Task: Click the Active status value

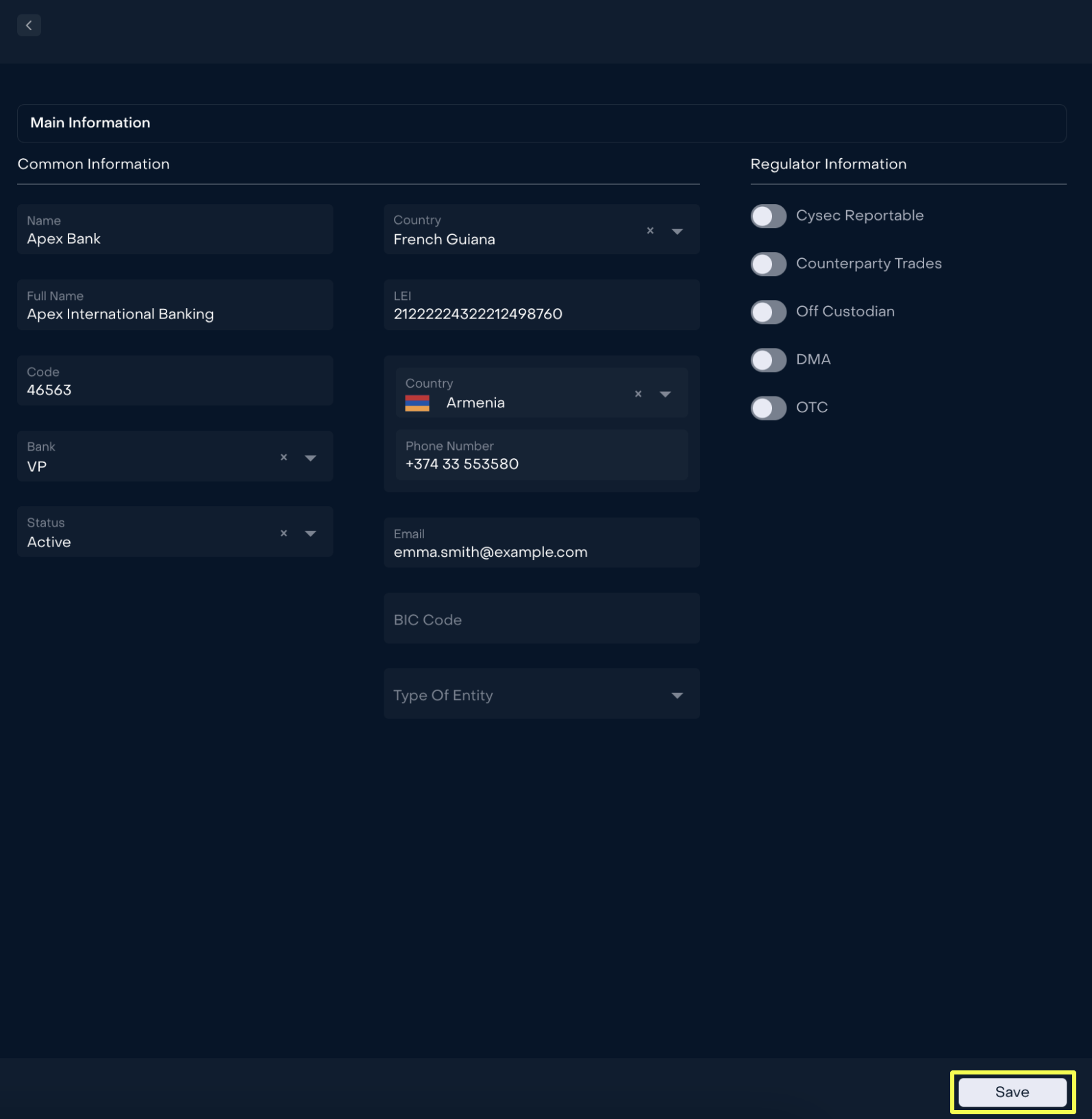Action: click(x=49, y=542)
